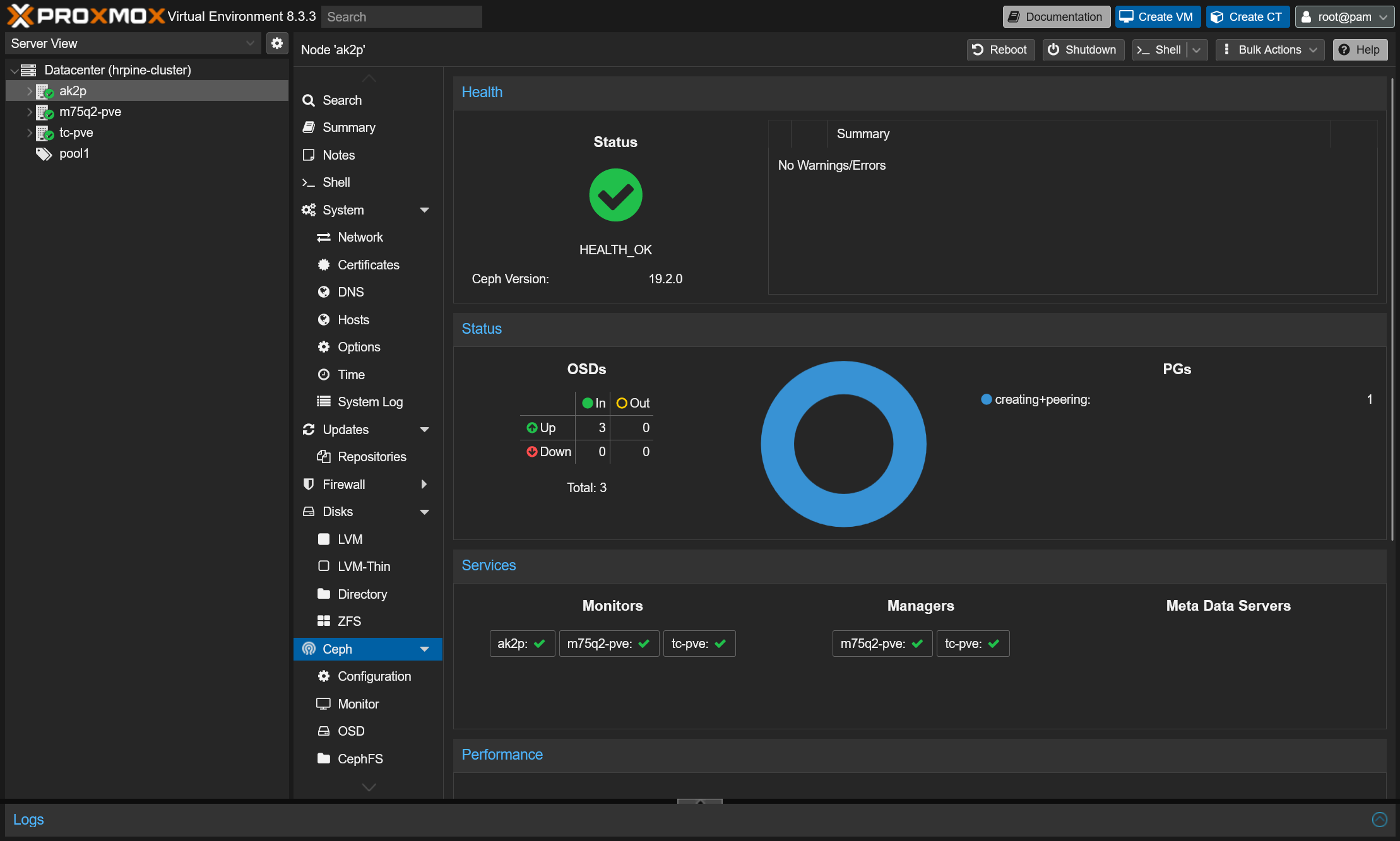Open Ceph Configuration menu item
Image resolution: width=1400 pixels, height=841 pixels.
[368, 676]
